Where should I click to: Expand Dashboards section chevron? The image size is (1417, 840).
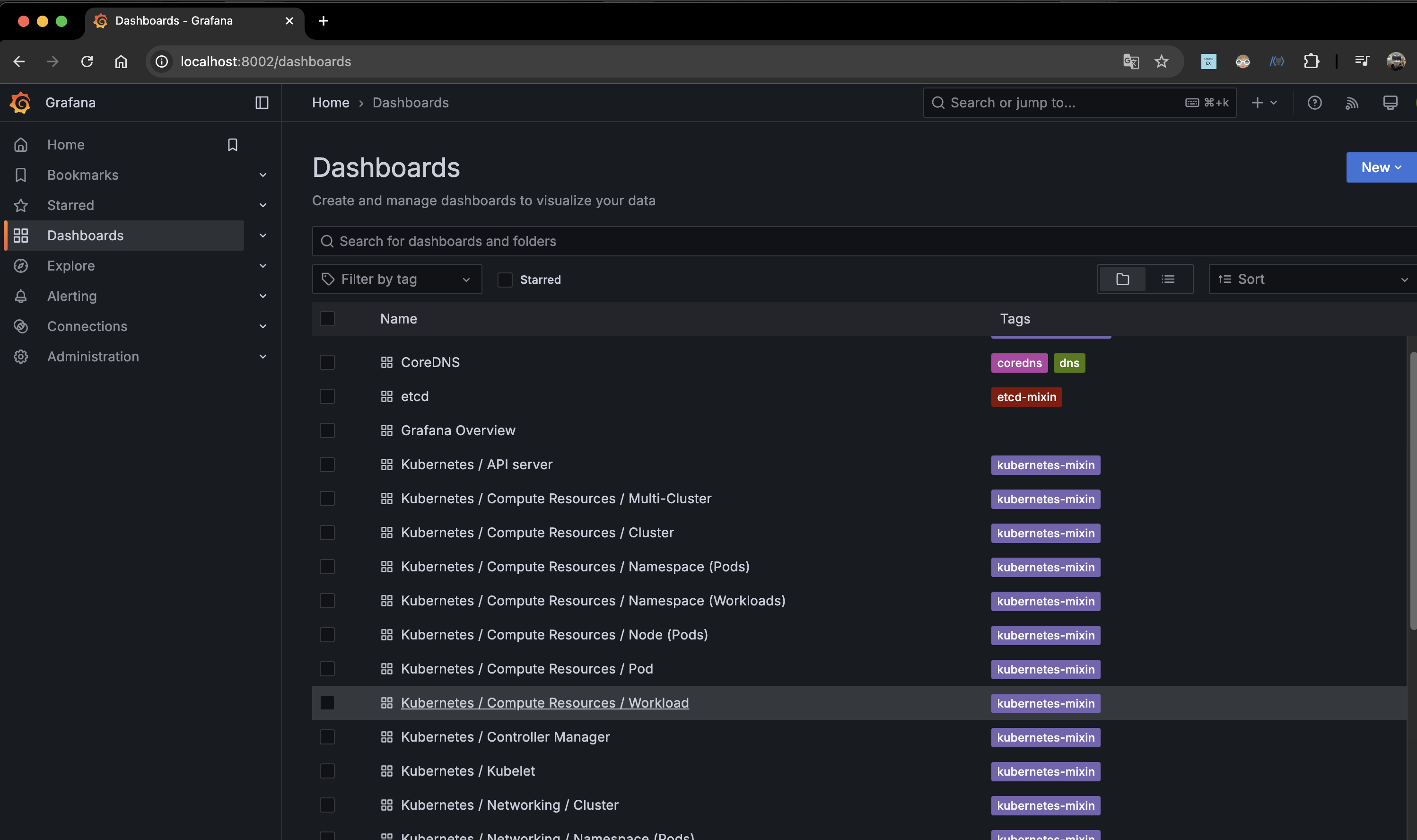click(x=262, y=236)
